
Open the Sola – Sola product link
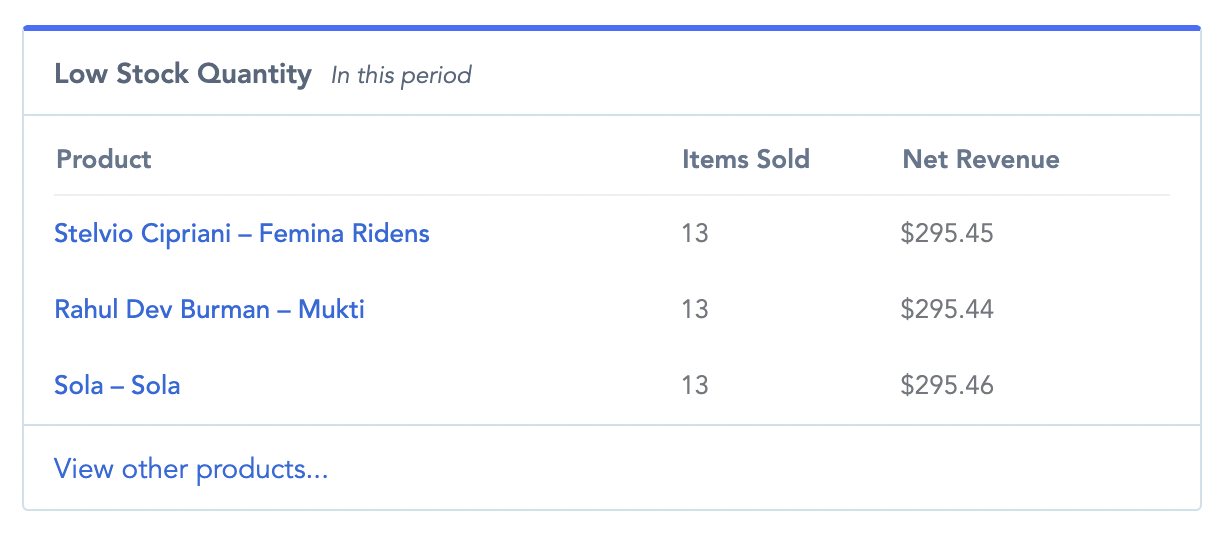point(117,385)
